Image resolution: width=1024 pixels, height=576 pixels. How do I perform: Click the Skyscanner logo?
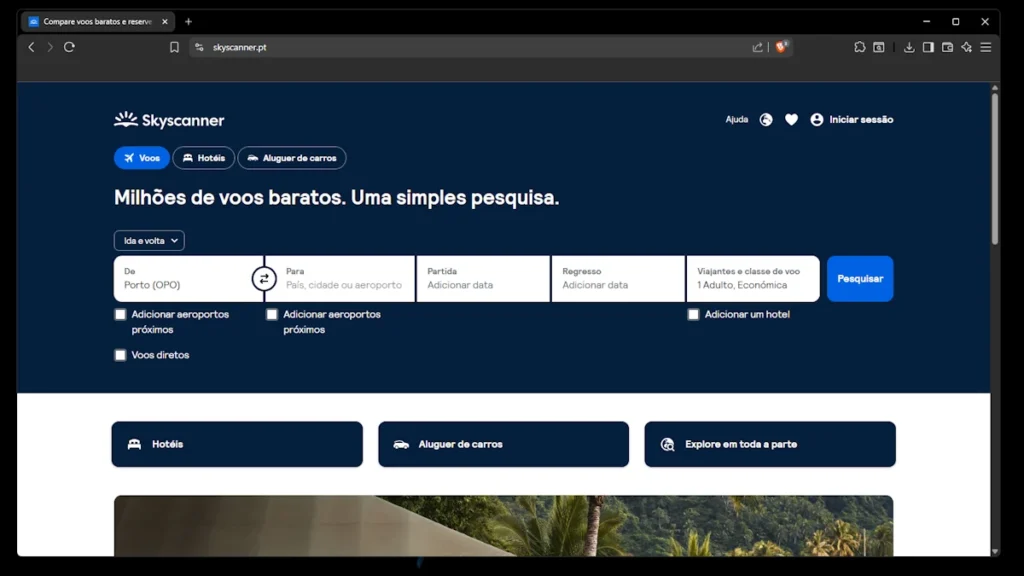pos(169,120)
